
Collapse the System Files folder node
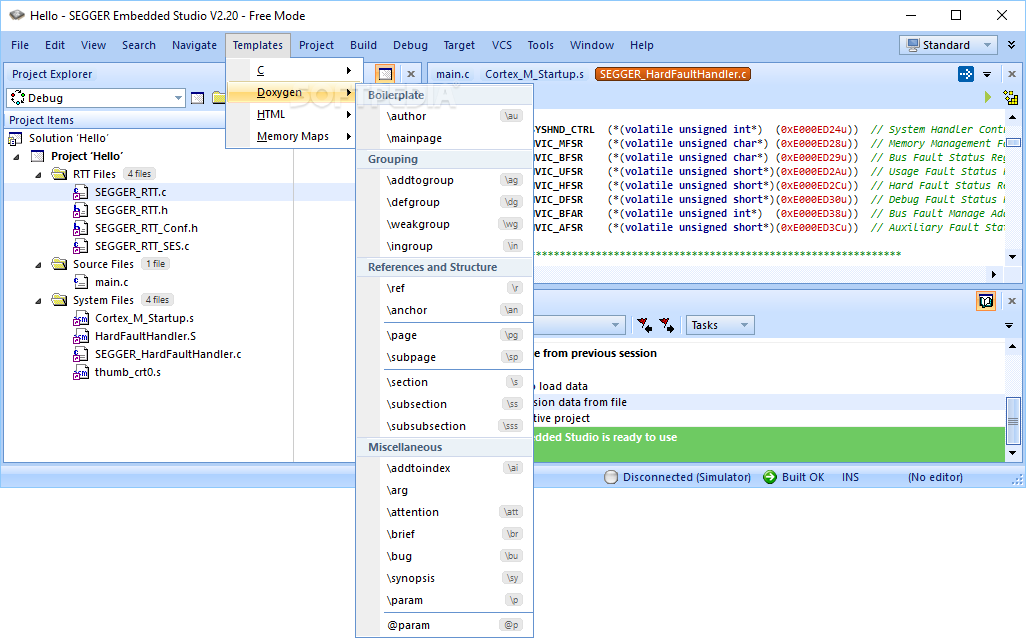pyautogui.click(x=38, y=300)
